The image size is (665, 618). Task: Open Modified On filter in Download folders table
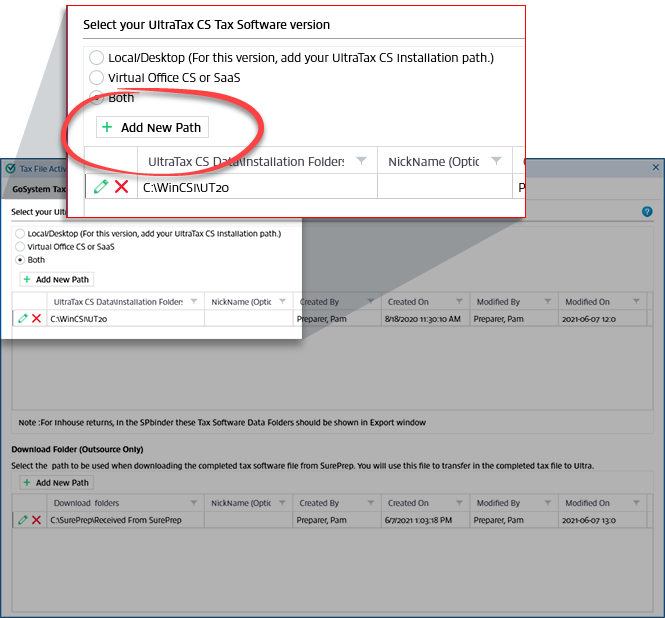[636, 503]
